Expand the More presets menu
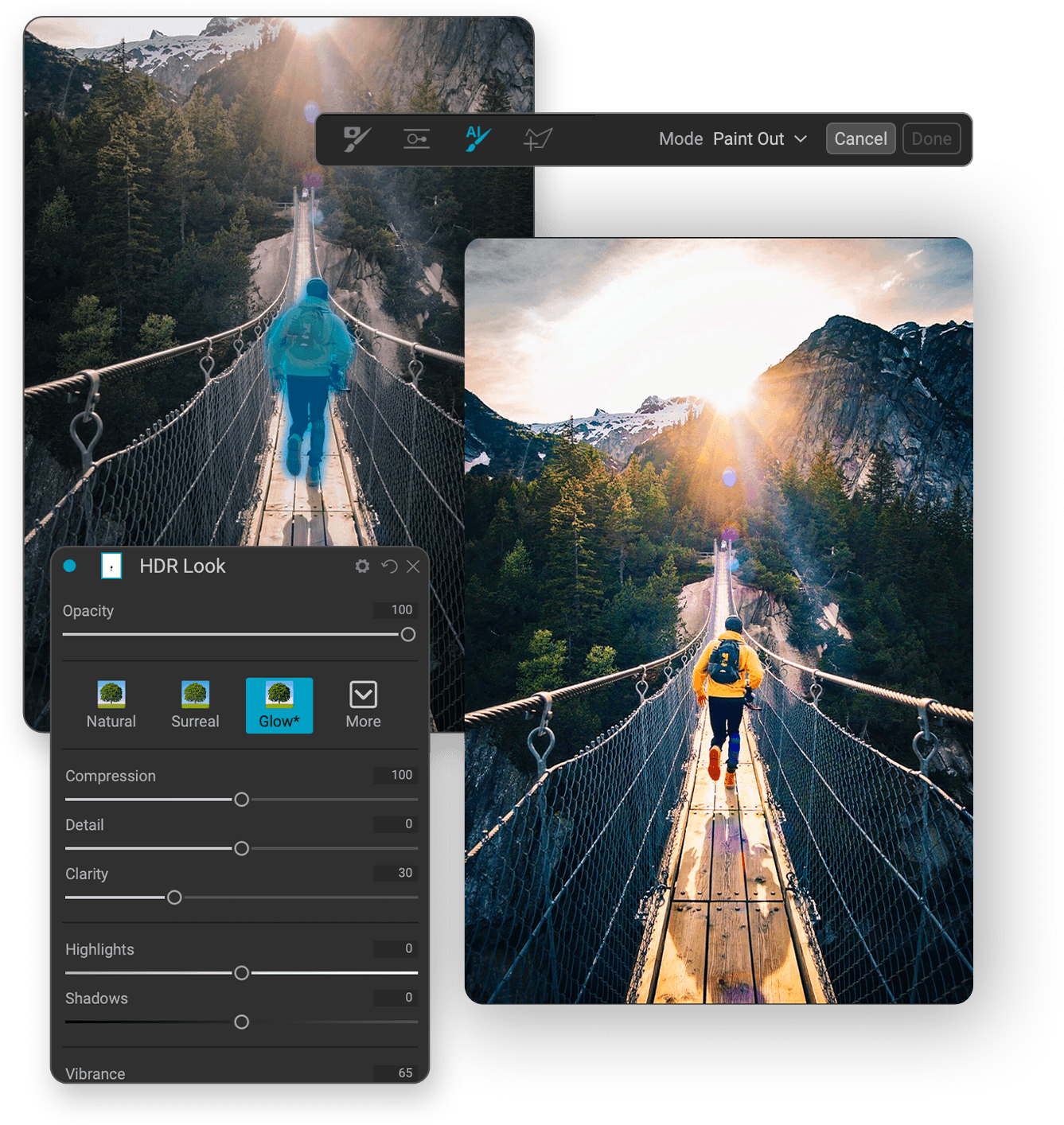The width and height of the screenshot is (1064, 1125). click(363, 705)
